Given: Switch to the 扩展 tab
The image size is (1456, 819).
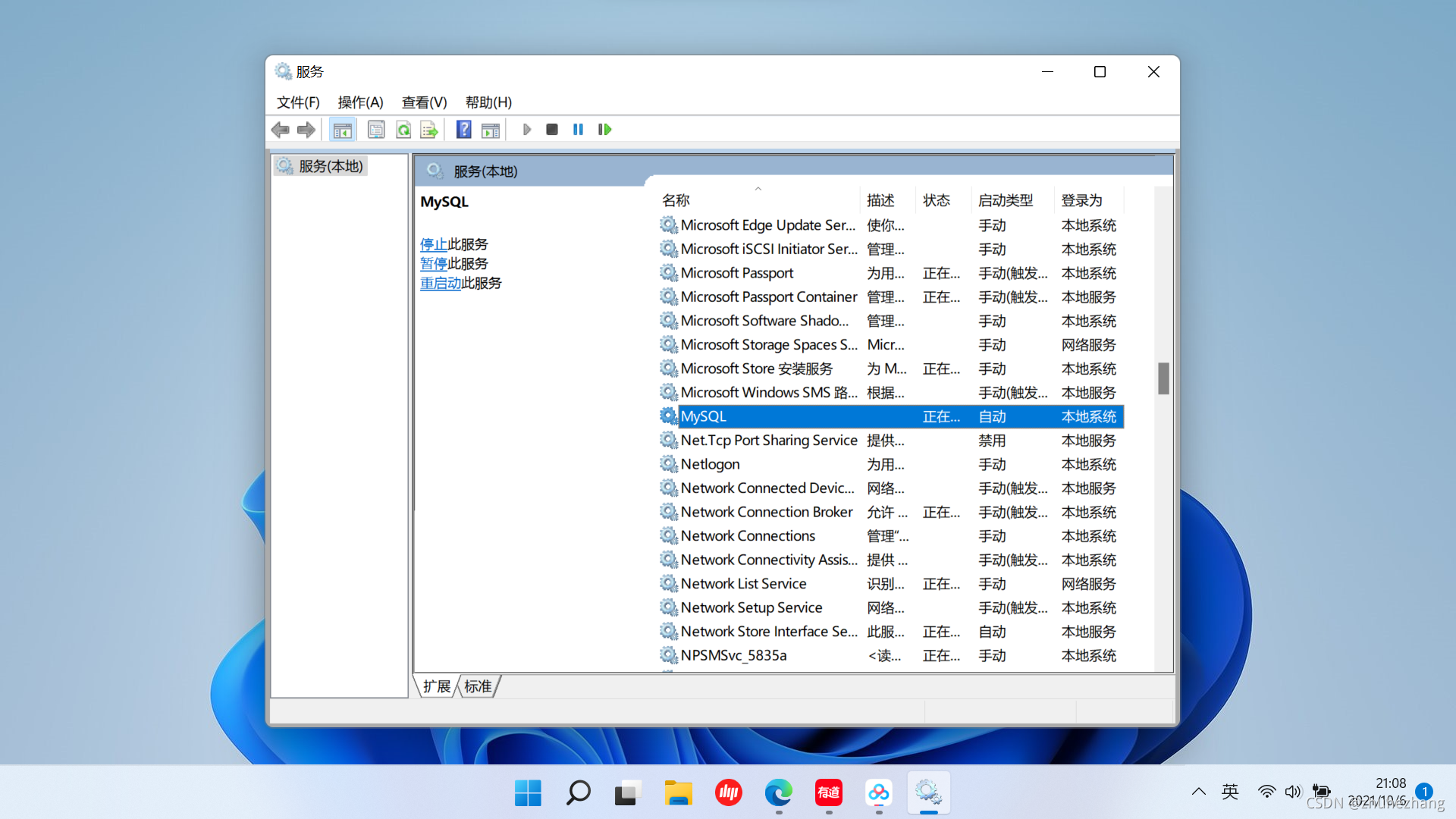Looking at the screenshot, I should [x=437, y=686].
